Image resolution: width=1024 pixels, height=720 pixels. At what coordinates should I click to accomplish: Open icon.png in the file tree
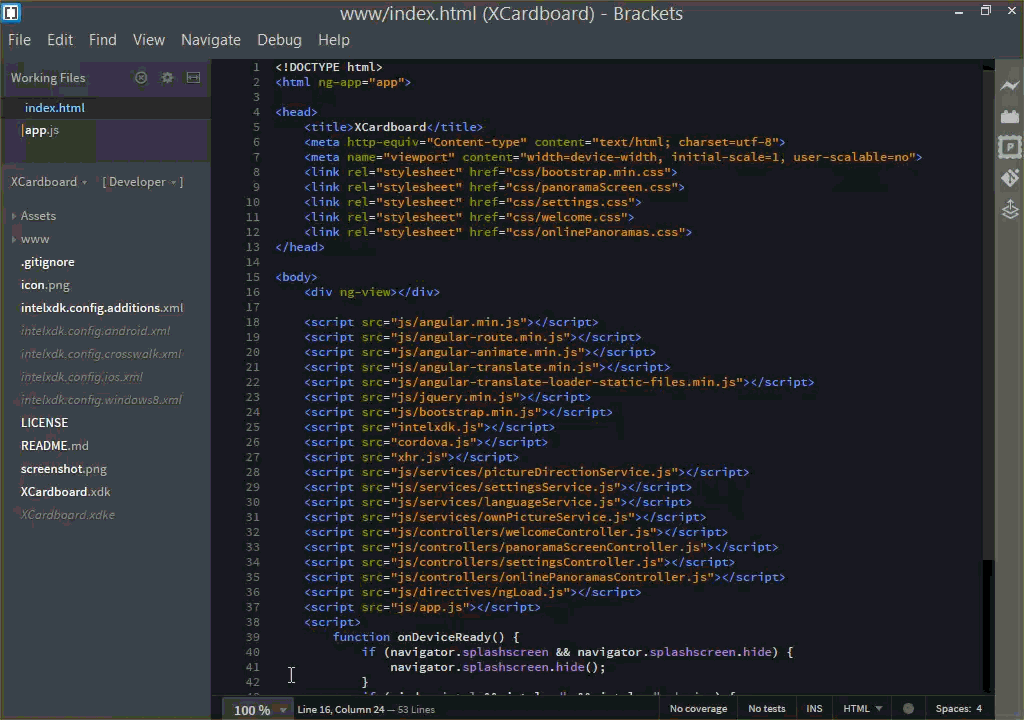tap(45, 285)
